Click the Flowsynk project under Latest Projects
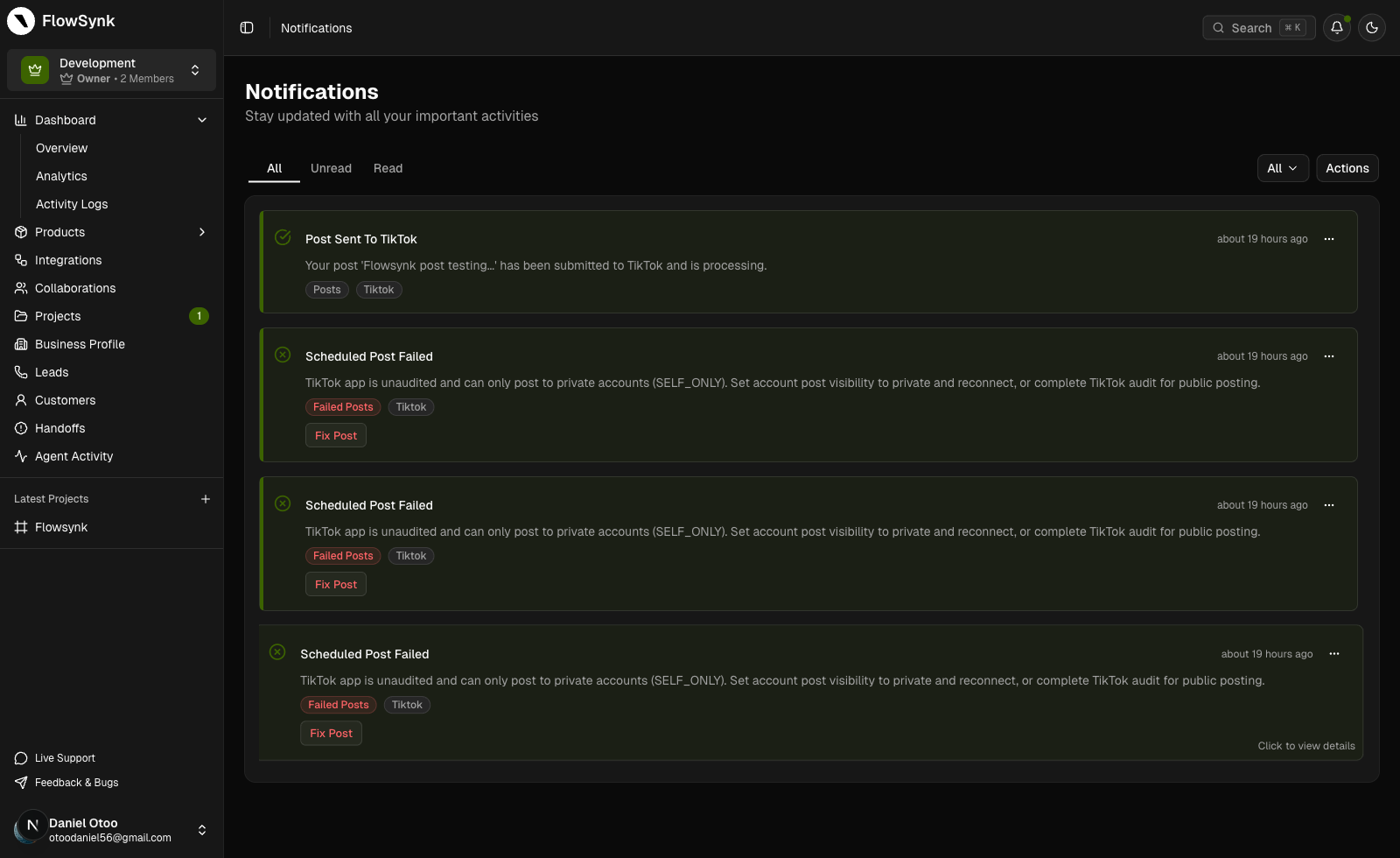 pos(60,527)
